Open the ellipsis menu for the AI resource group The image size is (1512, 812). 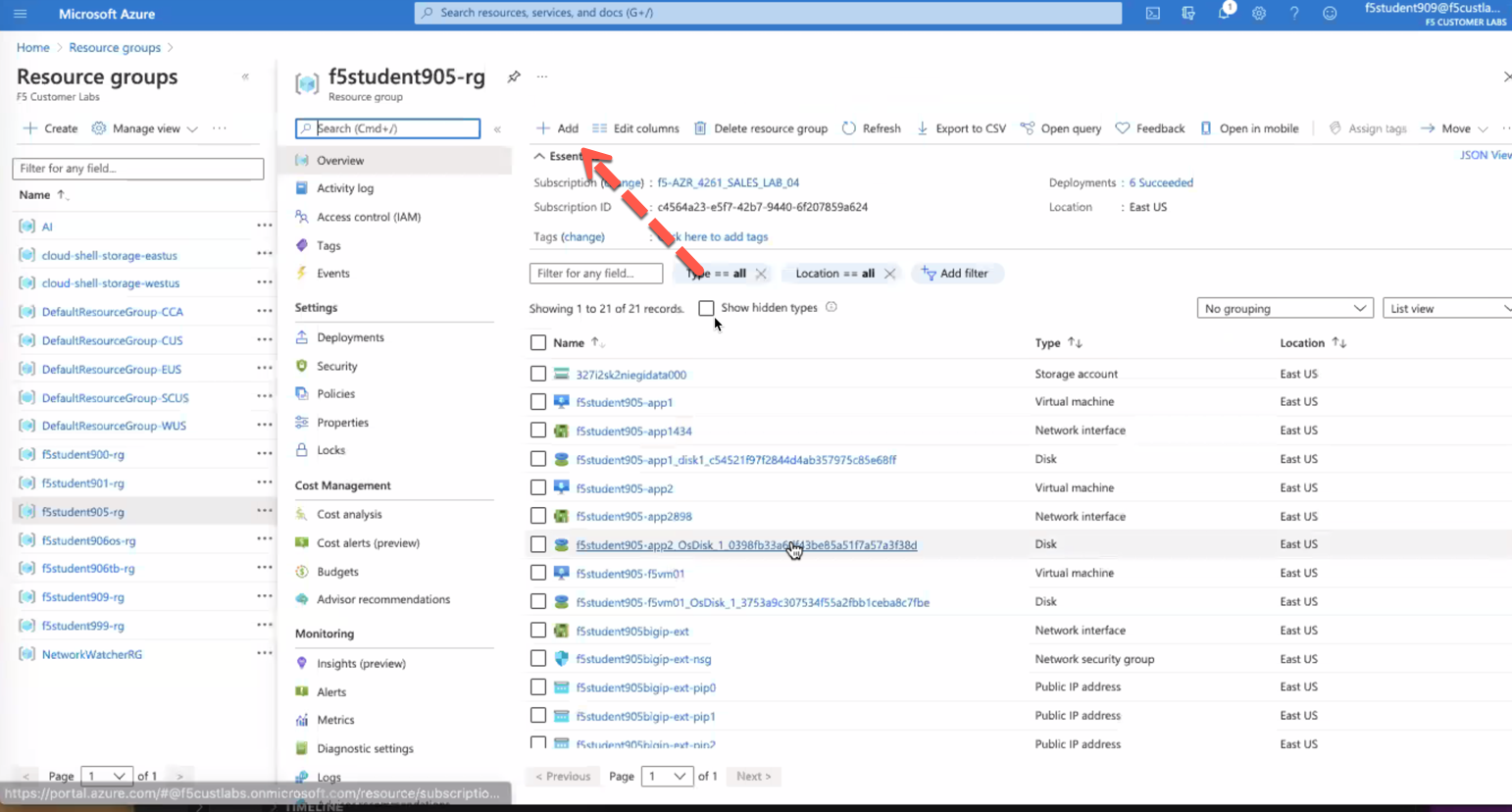(265, 226)
